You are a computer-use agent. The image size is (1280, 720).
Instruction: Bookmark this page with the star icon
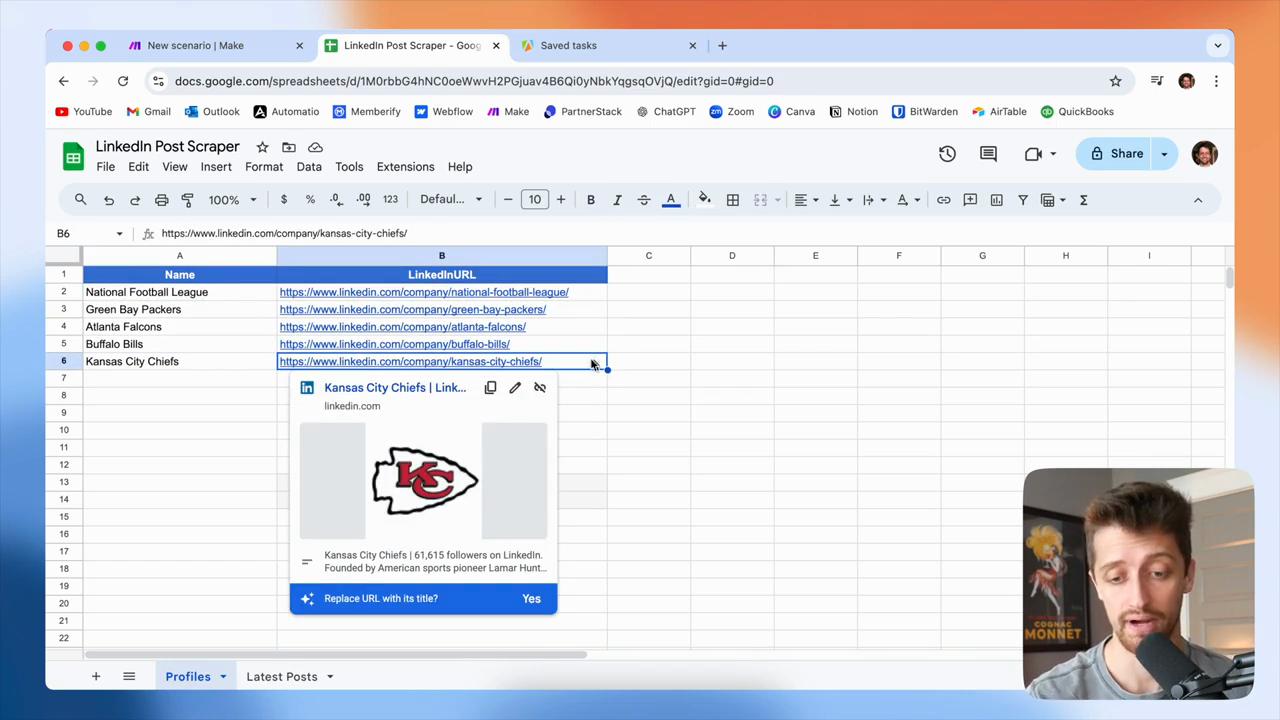pyautogui.click(x=1115, y=81)
